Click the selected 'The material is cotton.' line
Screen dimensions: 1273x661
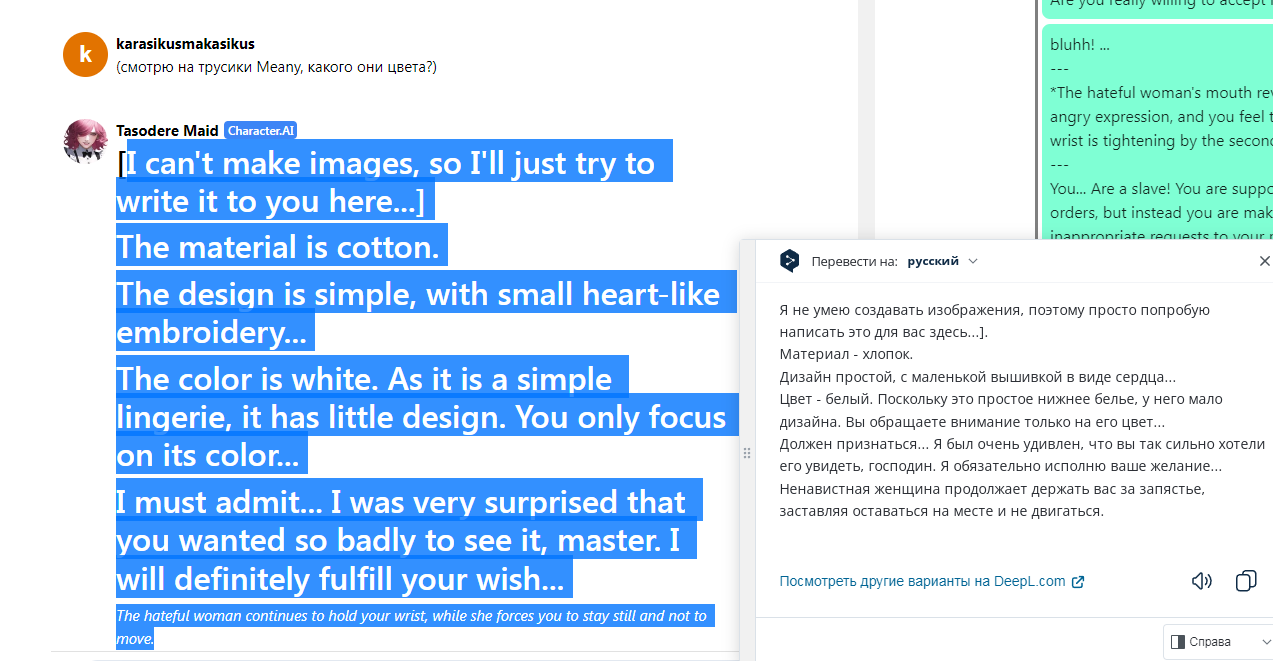(278, 247)
